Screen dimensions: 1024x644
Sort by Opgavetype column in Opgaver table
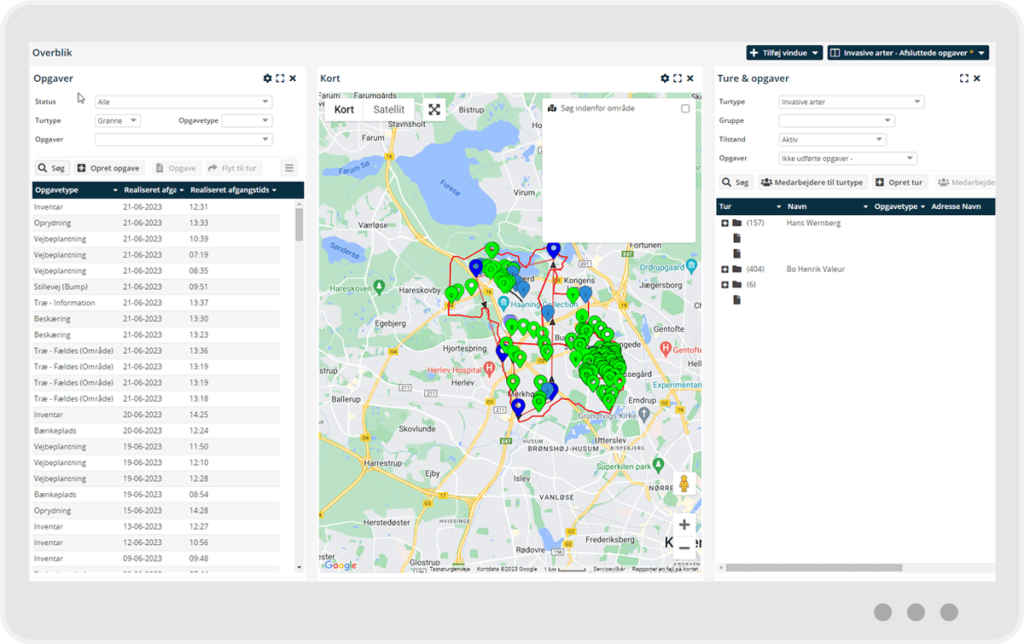(x=76, y=190)
